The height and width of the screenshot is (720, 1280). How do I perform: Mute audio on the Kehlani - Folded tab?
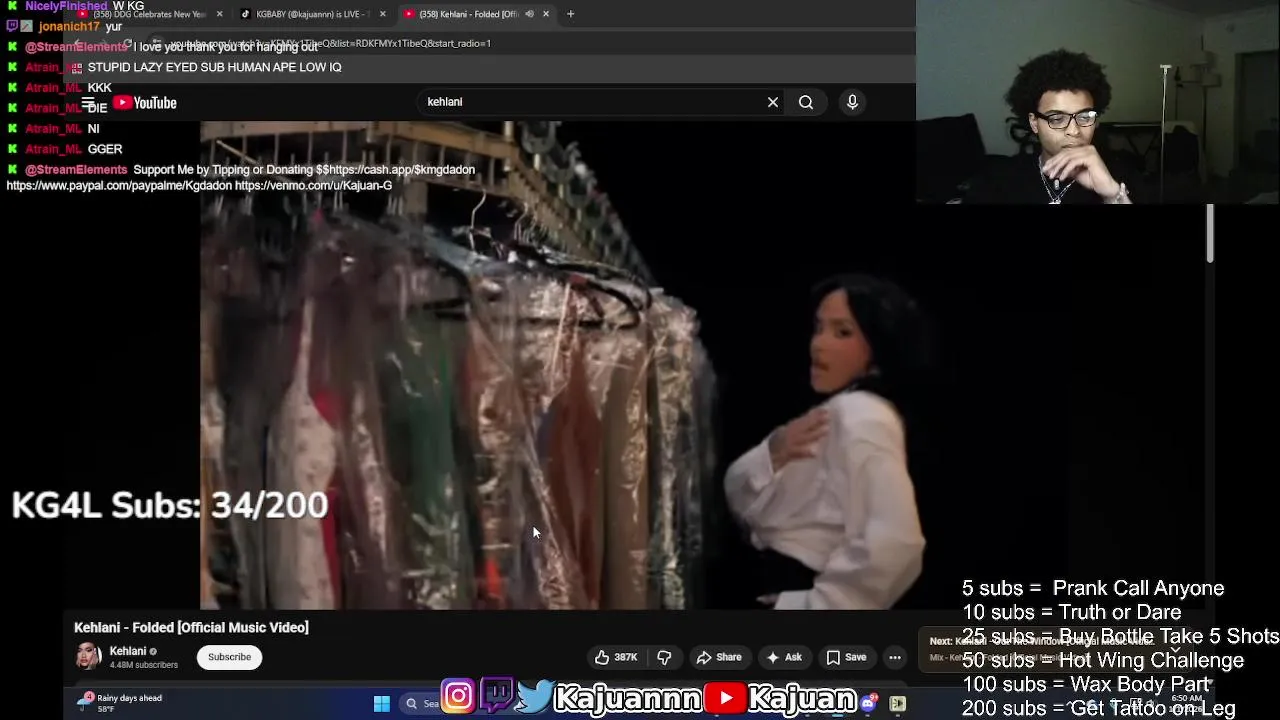pos(529,14)
